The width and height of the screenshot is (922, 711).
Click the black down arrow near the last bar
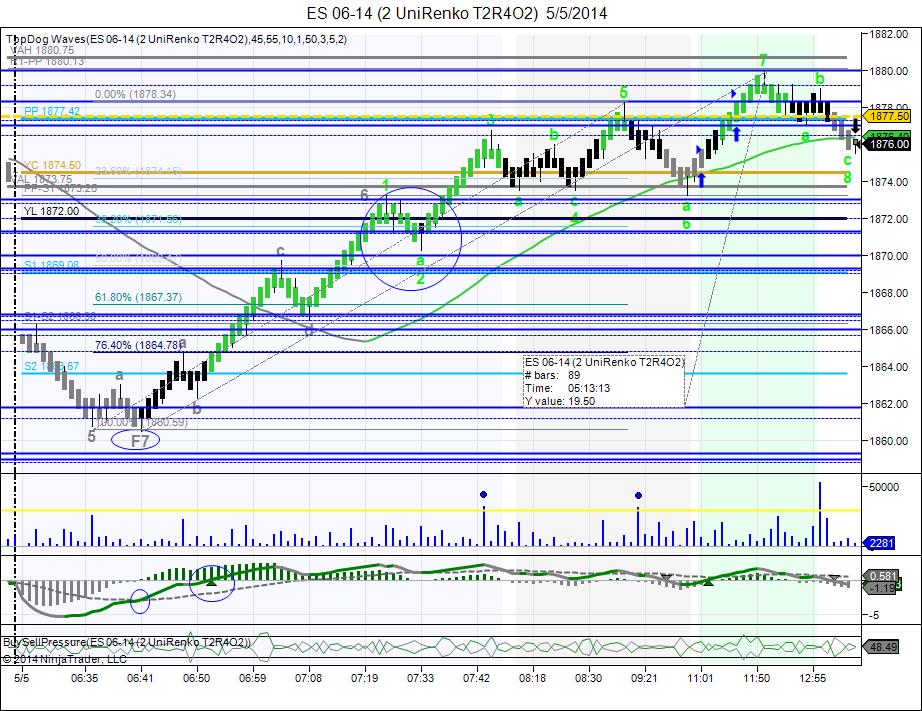(856, 125)
